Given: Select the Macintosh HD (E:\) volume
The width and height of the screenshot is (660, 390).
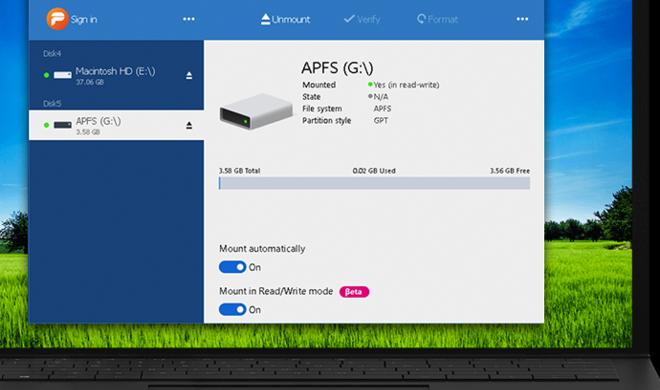Looking at the screenshot, I should coord(116,75).
